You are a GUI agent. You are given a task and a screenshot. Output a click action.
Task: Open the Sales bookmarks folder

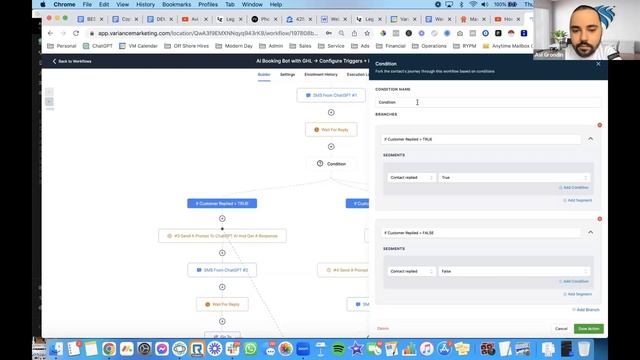click(300, 46)
